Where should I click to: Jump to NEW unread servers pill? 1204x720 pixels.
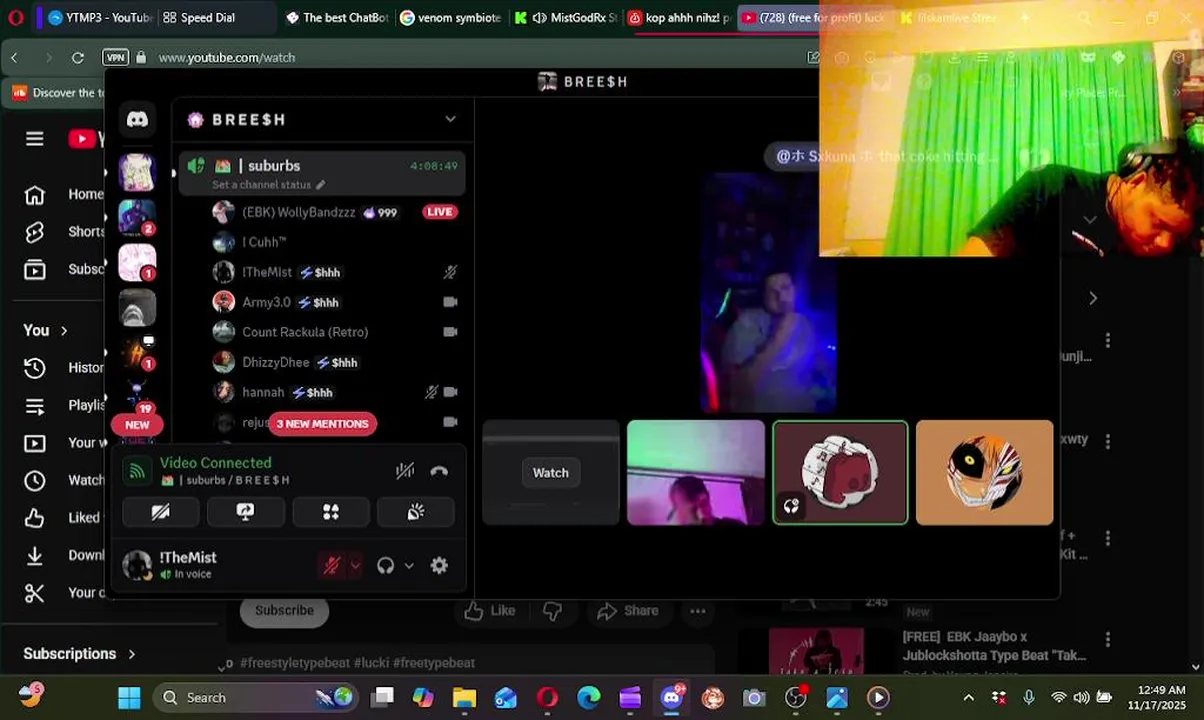click(137, 425)
